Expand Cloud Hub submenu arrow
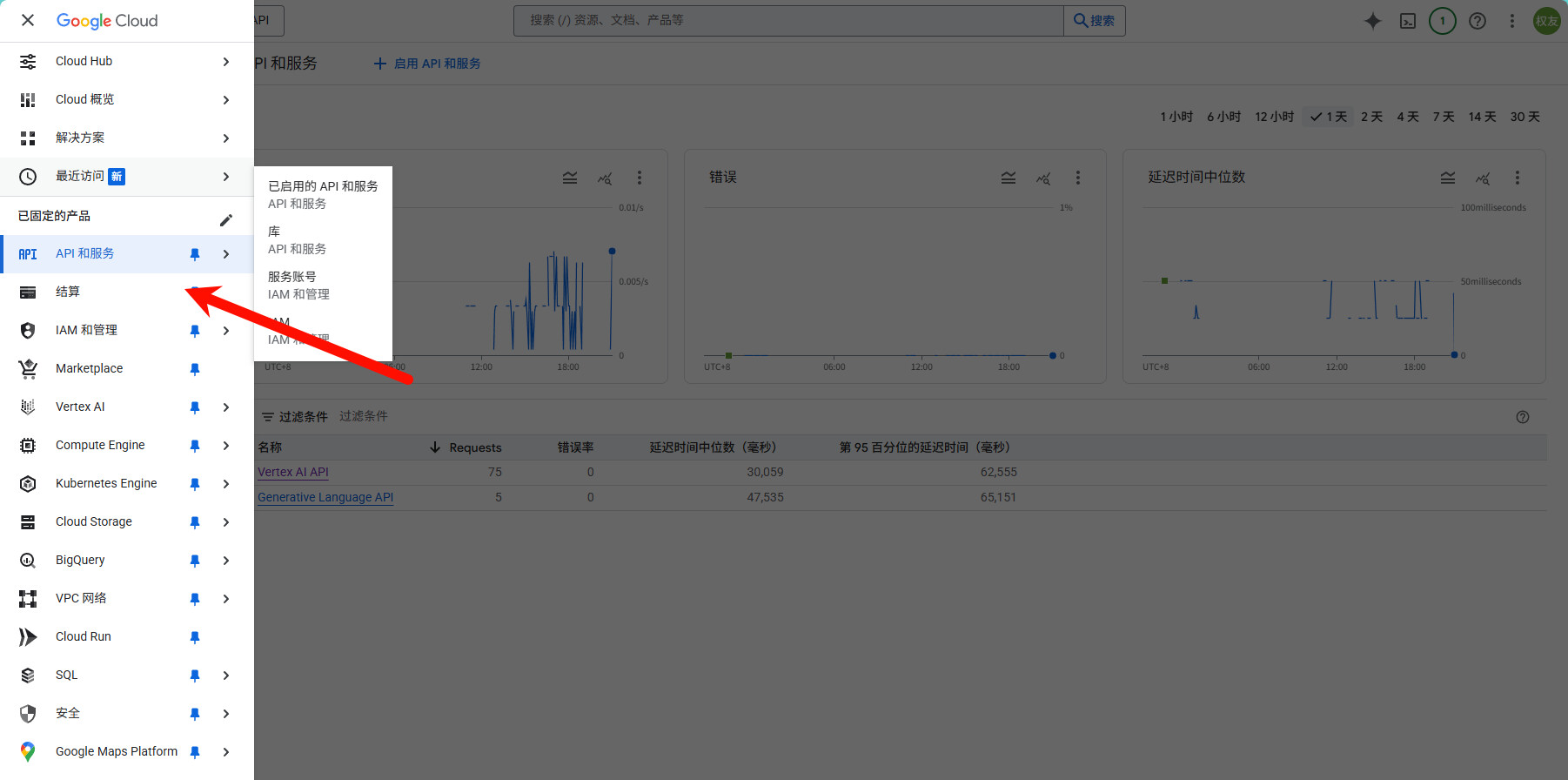 (x=226, y=62)
